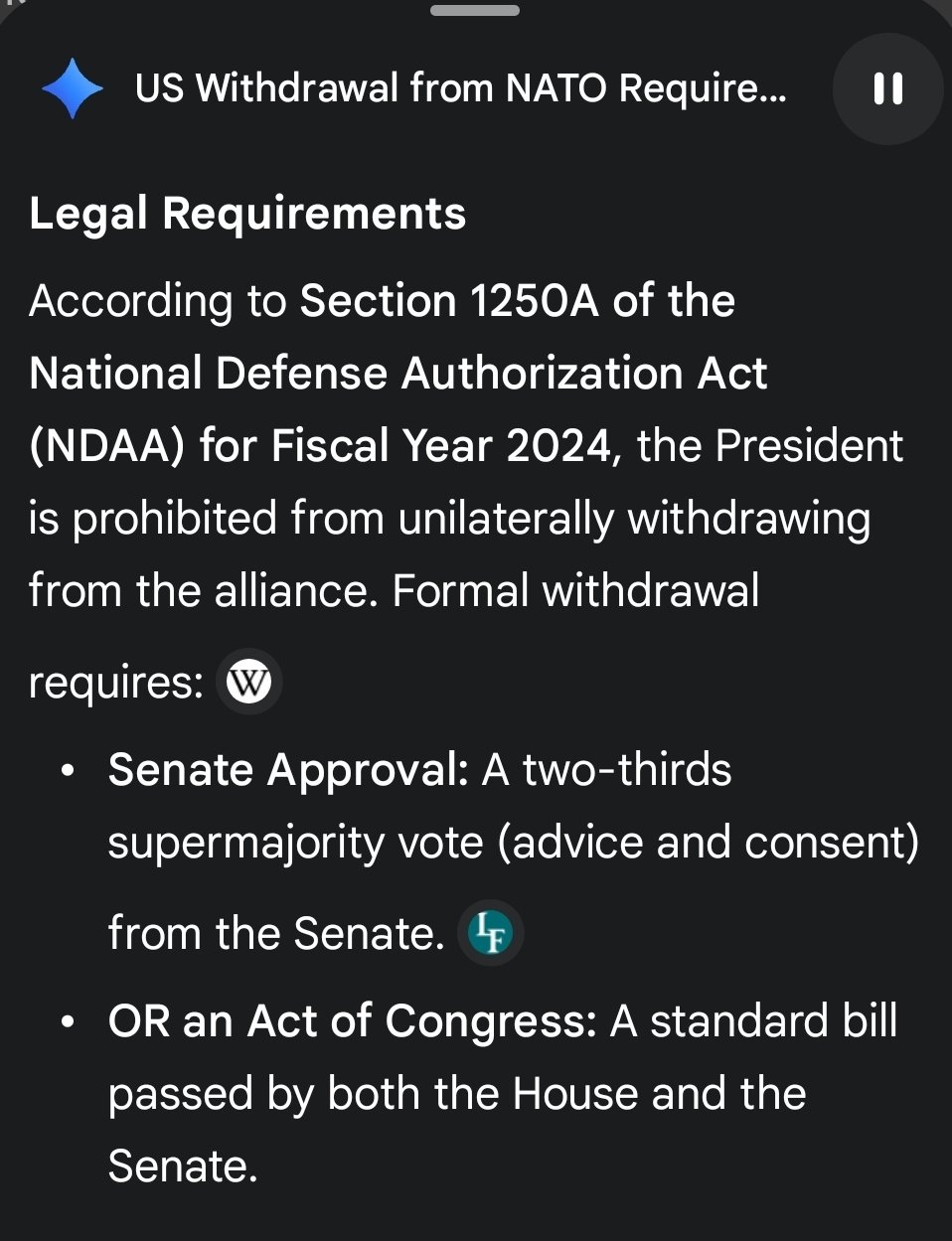Click the bullet point before "Senate Approval"
The width and height of the screenshot is (952, 1241).
click(68, 771)
